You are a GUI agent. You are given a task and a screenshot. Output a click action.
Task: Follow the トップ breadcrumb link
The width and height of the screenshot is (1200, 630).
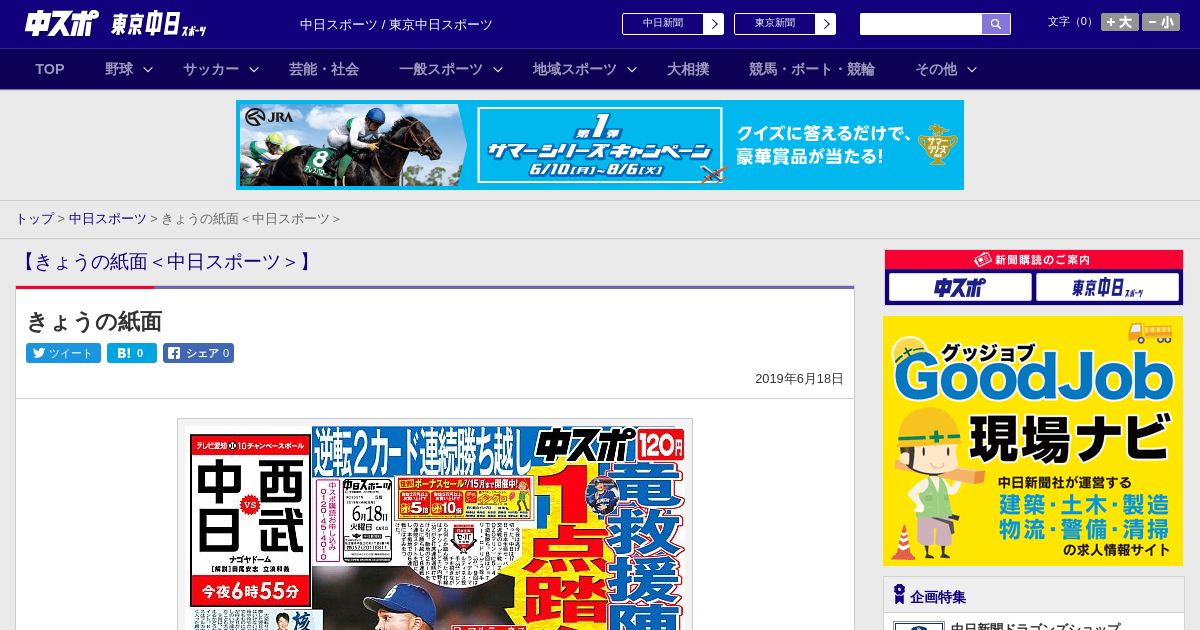34,218
